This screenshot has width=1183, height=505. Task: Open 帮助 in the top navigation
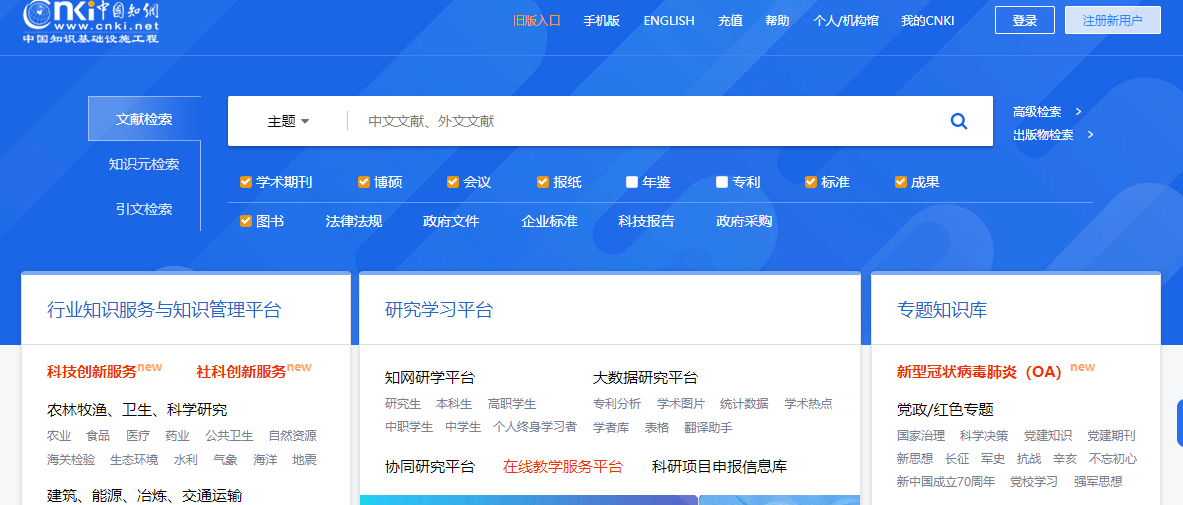[777, 20]
